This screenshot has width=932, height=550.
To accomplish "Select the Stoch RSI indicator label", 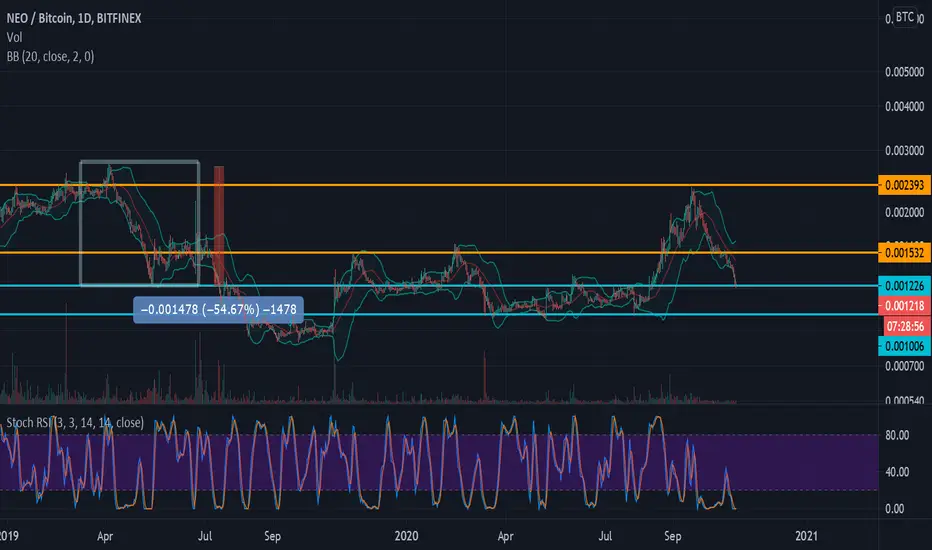I will coord(75,423).
